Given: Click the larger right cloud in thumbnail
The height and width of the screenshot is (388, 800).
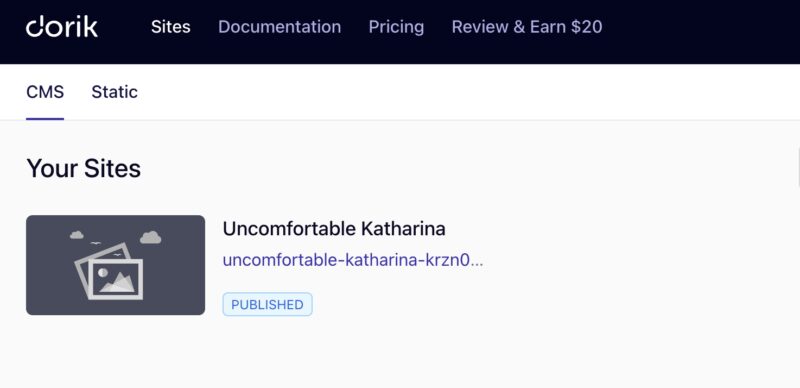Looking at the screenshot, I should point(151,237).
